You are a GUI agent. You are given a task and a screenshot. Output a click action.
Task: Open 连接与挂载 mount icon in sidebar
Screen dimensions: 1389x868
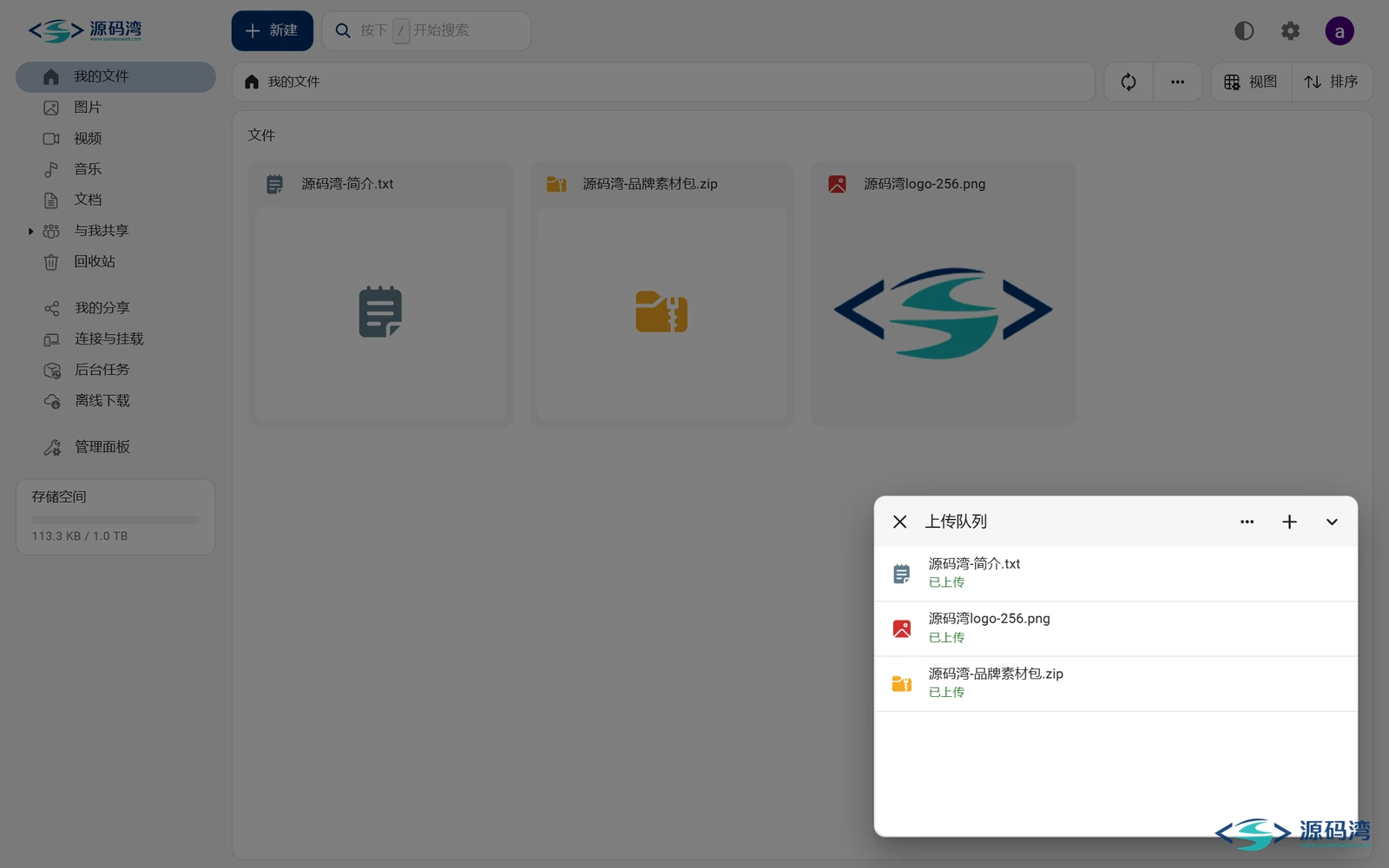point(51,339)
